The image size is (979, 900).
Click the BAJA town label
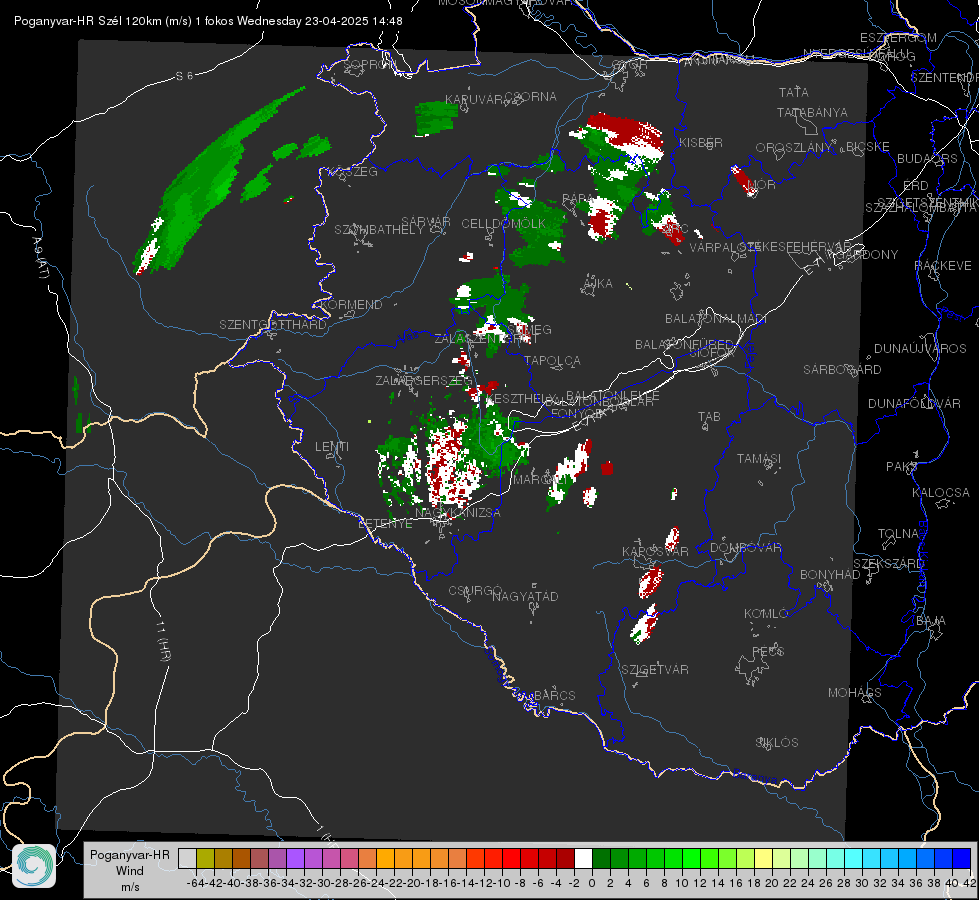[x=931, y=621]
